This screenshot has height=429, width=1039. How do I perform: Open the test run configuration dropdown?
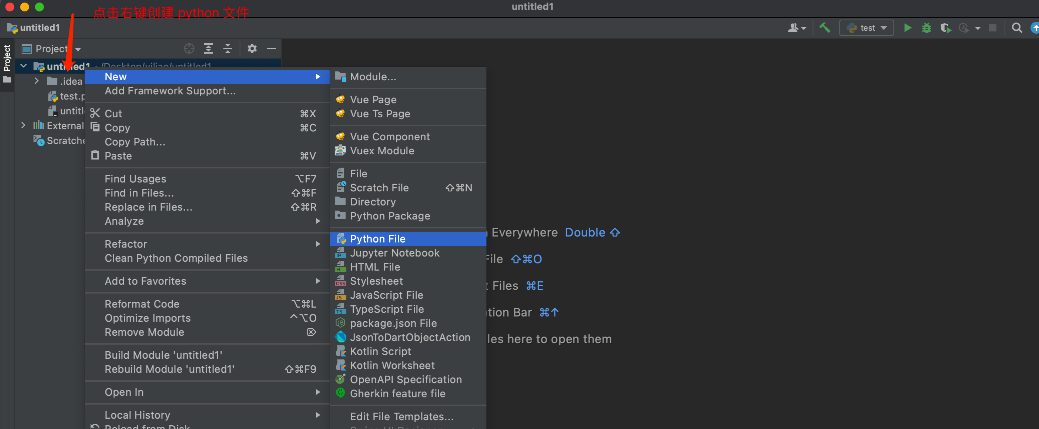866,28
